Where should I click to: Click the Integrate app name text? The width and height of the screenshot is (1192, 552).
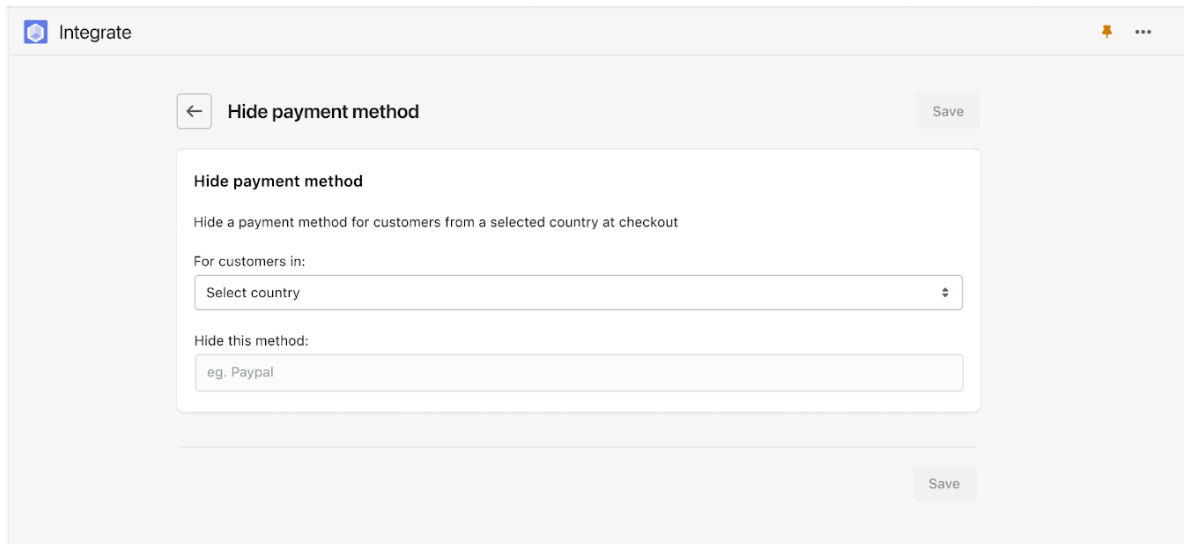coord(95,33)
